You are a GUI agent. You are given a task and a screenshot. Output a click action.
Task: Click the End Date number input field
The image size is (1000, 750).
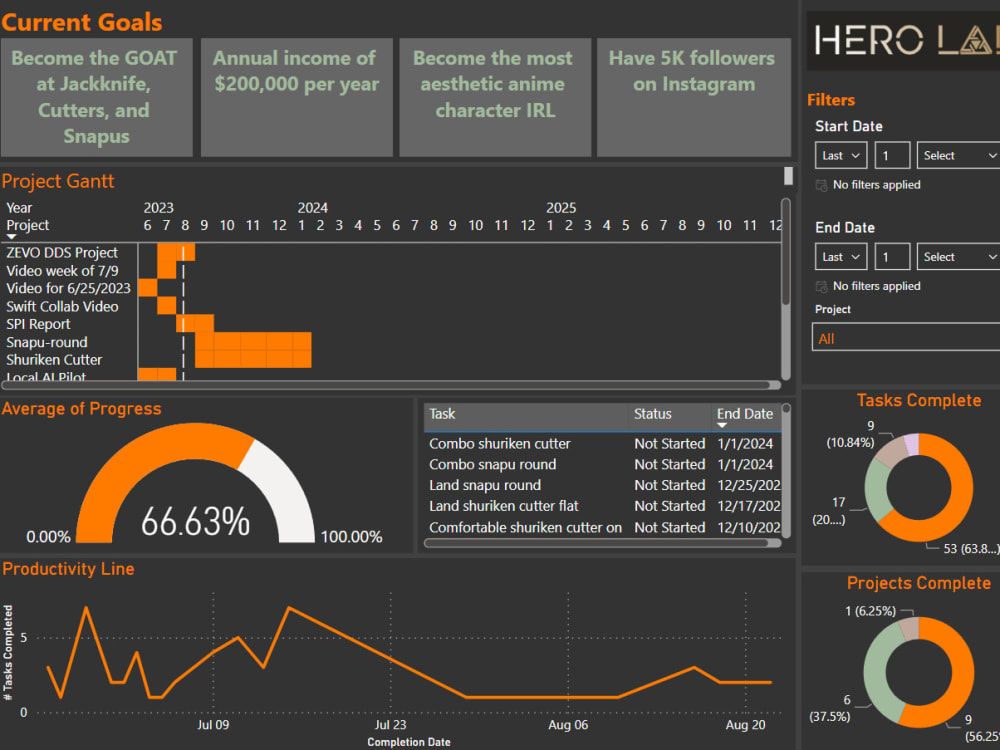(892, 257)
